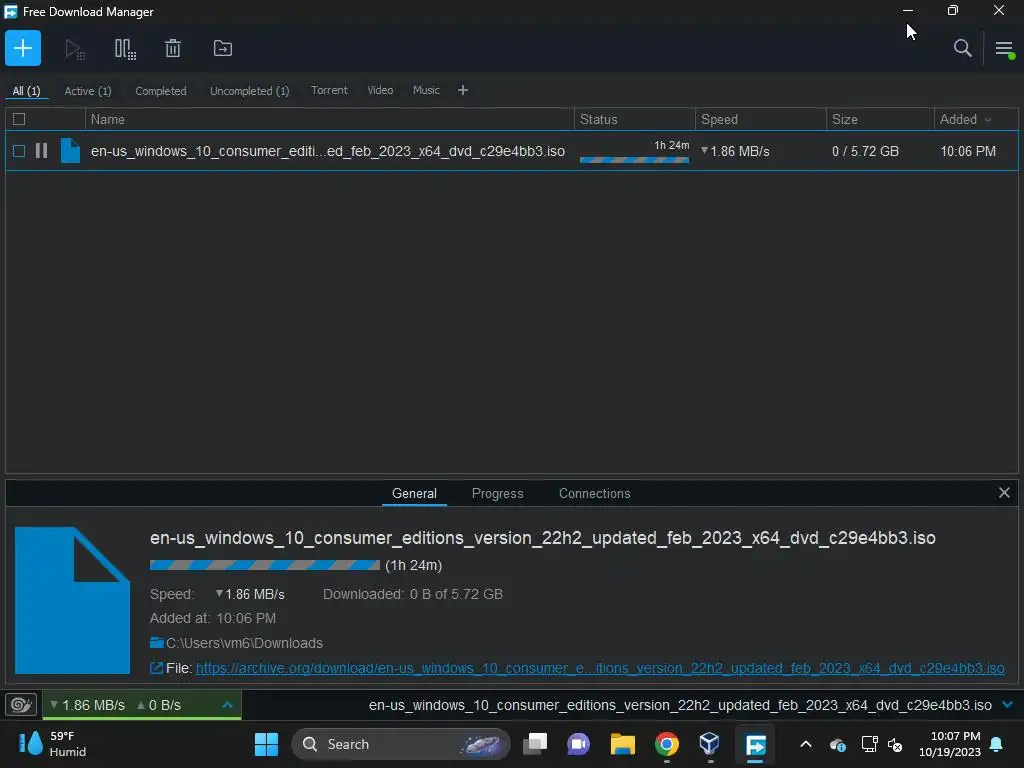Tick the select all downloads checkbox

coord(19,120)
